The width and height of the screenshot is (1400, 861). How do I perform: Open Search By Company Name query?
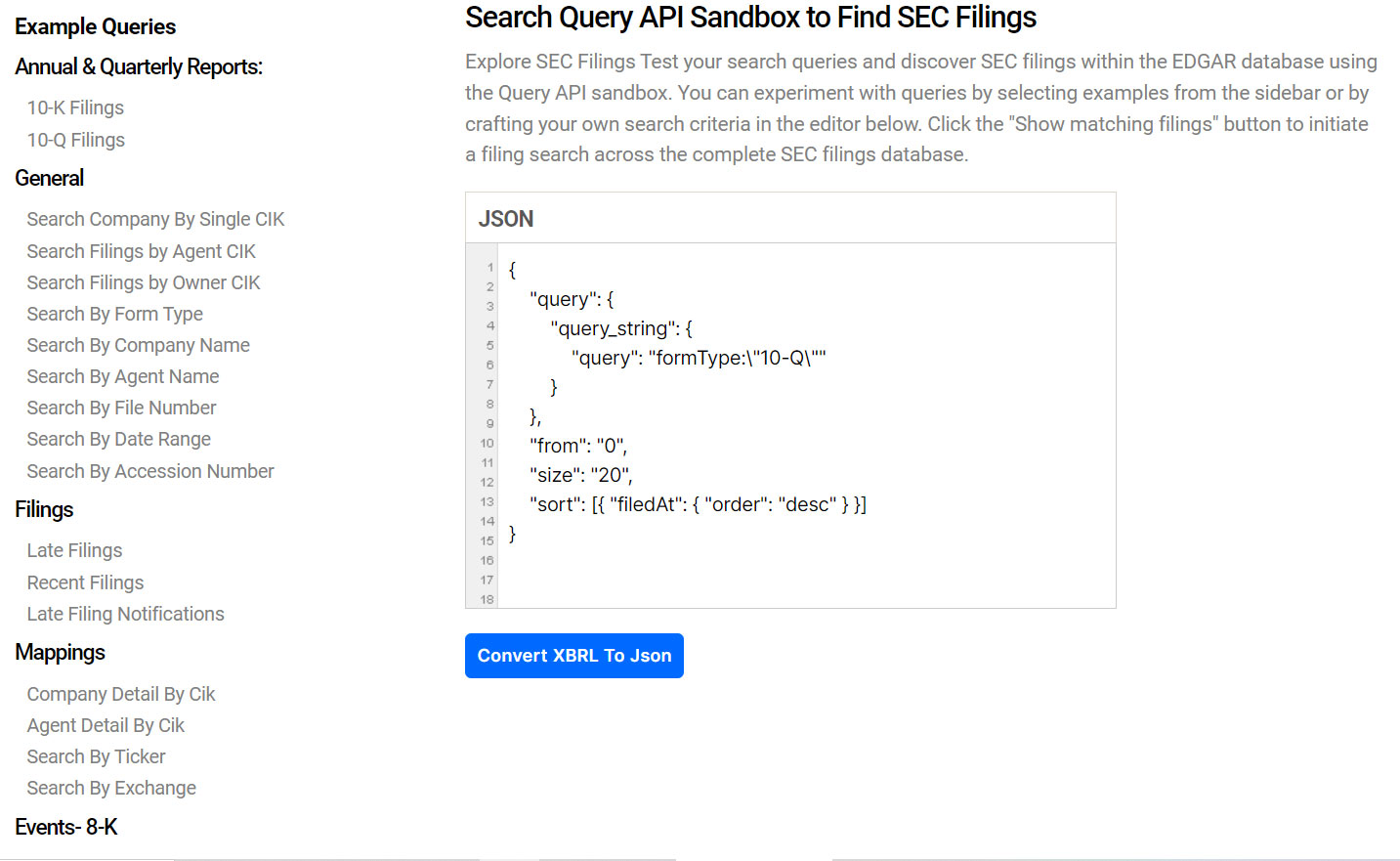click(x=138, y=345)
